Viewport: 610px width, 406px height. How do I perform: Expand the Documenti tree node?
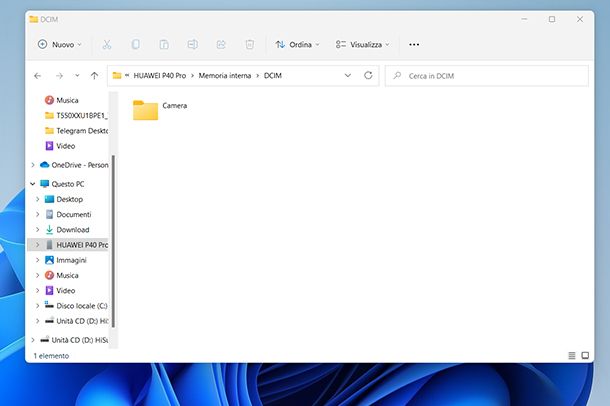point(38,214)
